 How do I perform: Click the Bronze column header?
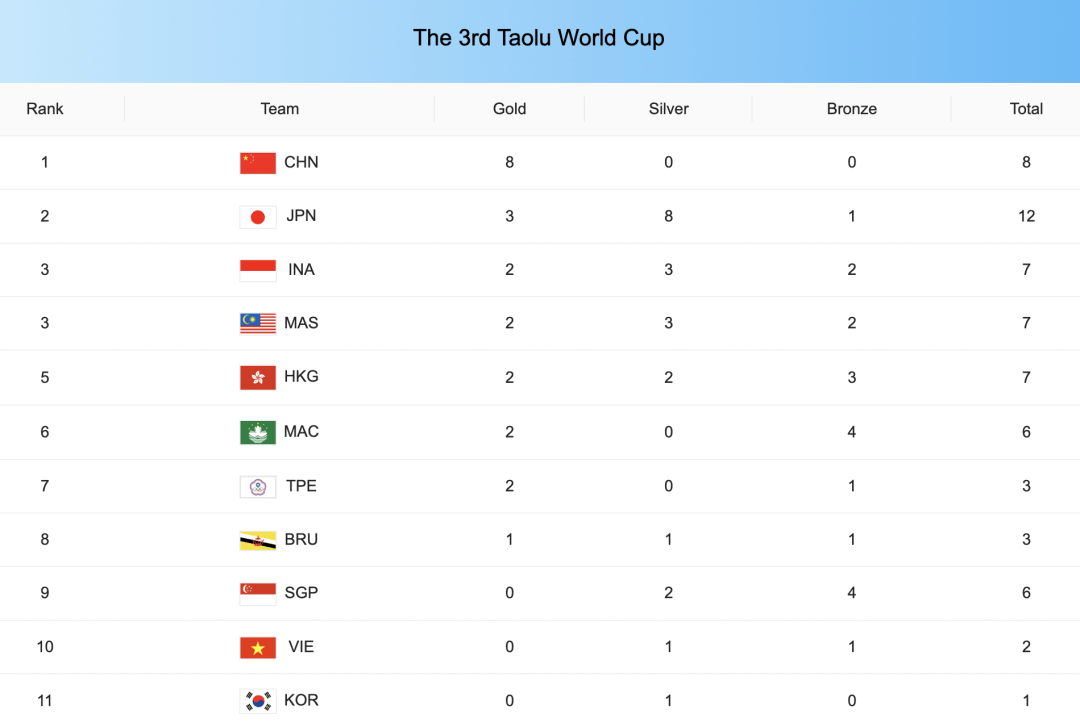click(851, 109)
